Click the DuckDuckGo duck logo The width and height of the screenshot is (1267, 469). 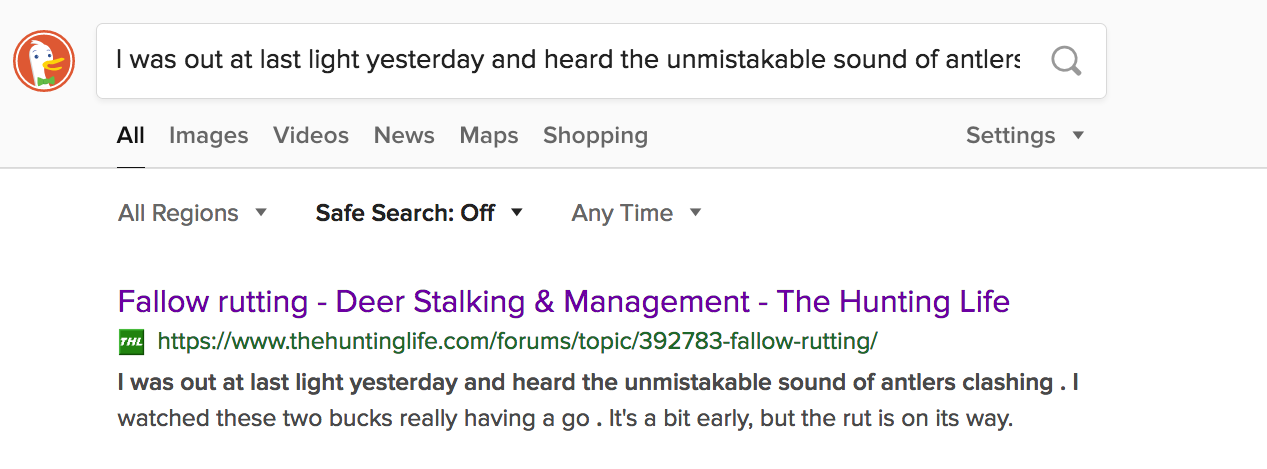(44, 61)
